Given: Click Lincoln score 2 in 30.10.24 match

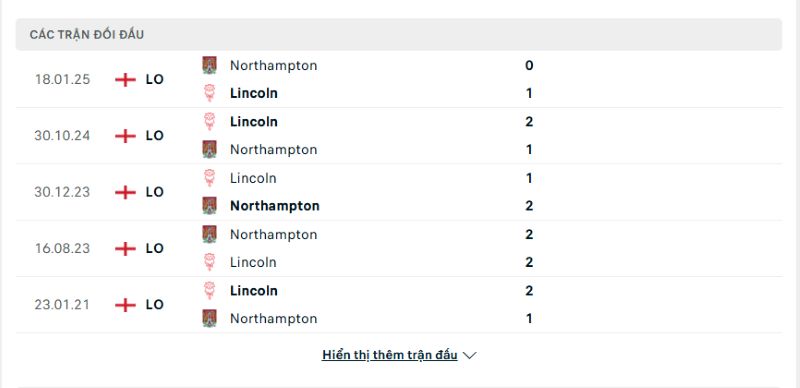Looking at the screenshot, I should (529, 122).
